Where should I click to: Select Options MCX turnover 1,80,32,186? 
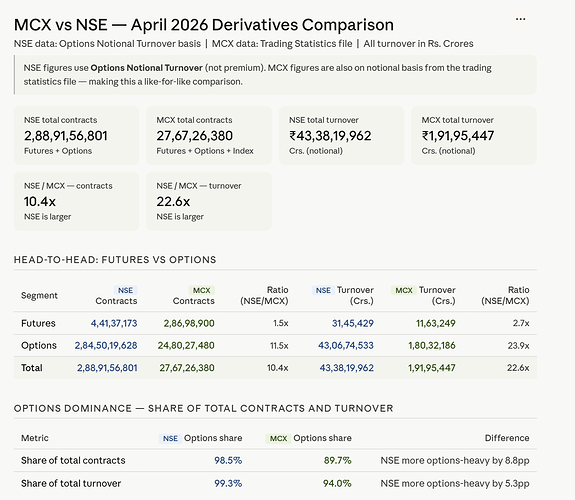pyautogui.click(x=432, y=345)
